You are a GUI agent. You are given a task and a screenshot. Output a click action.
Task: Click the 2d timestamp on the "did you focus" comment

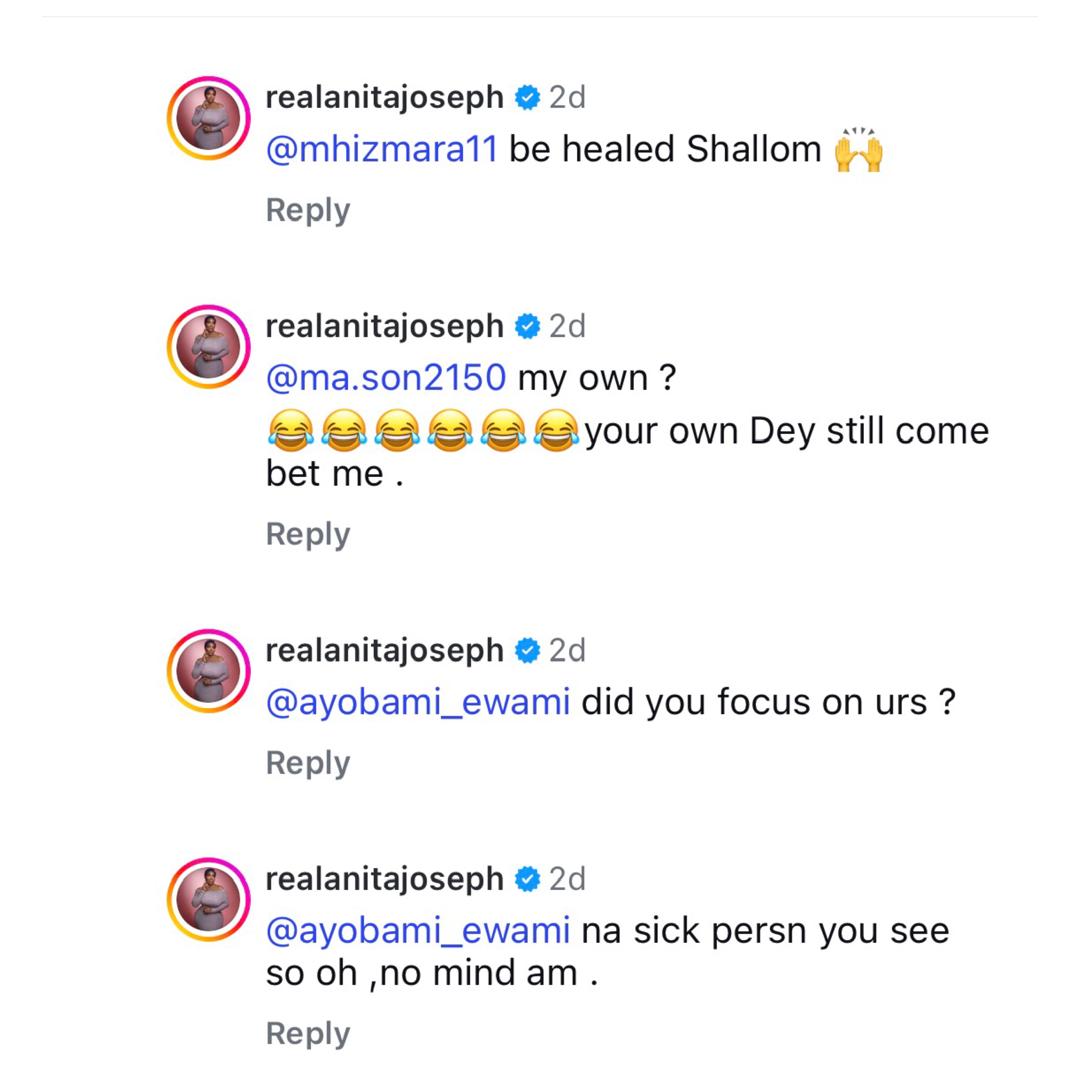pyautogui.click(x=567, y=651)
